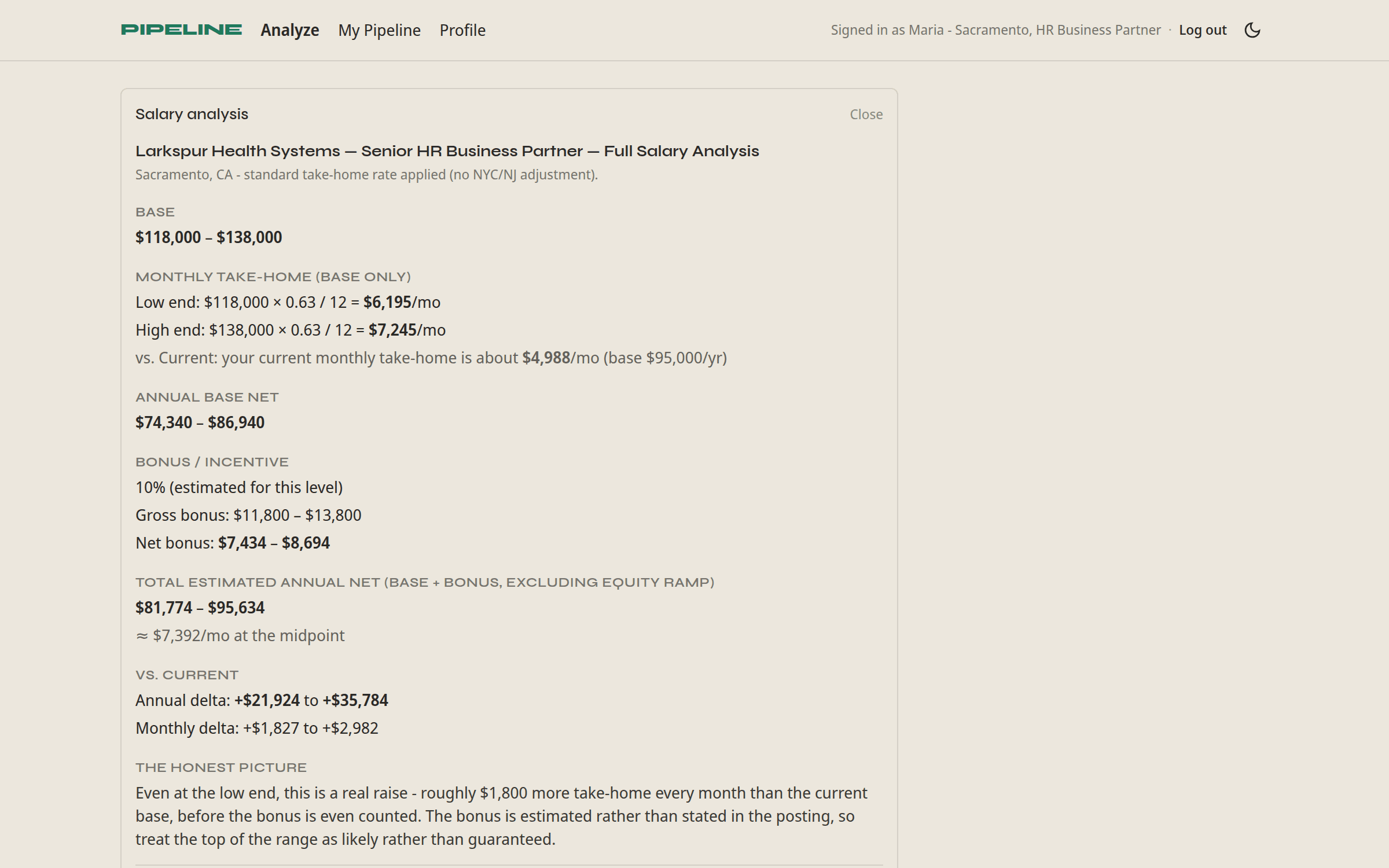Click the Sacramento take-home rate note
Screen dimensions: 1389x868
point(366,175)
